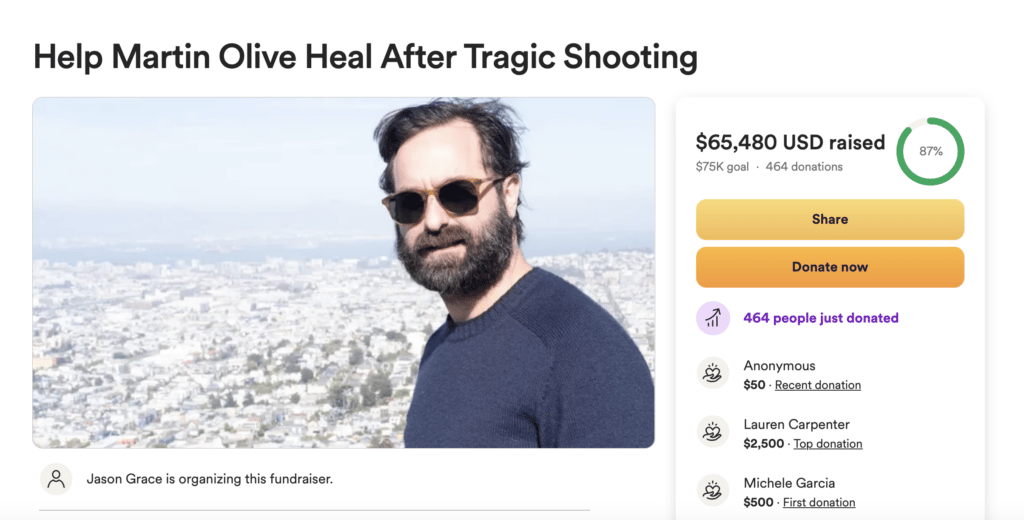
Task: Click the donation icon next to Lauren Carpenter
Action: pyautogui.click(x=712, y=432)
